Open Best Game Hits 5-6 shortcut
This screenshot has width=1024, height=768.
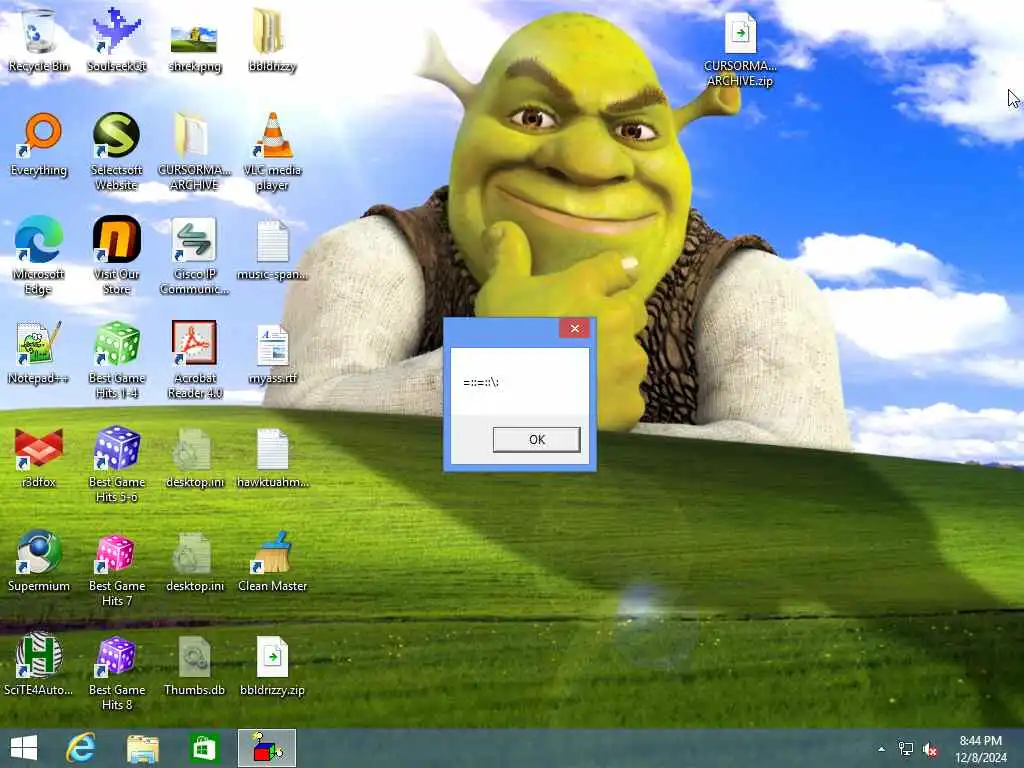(116, 464)
